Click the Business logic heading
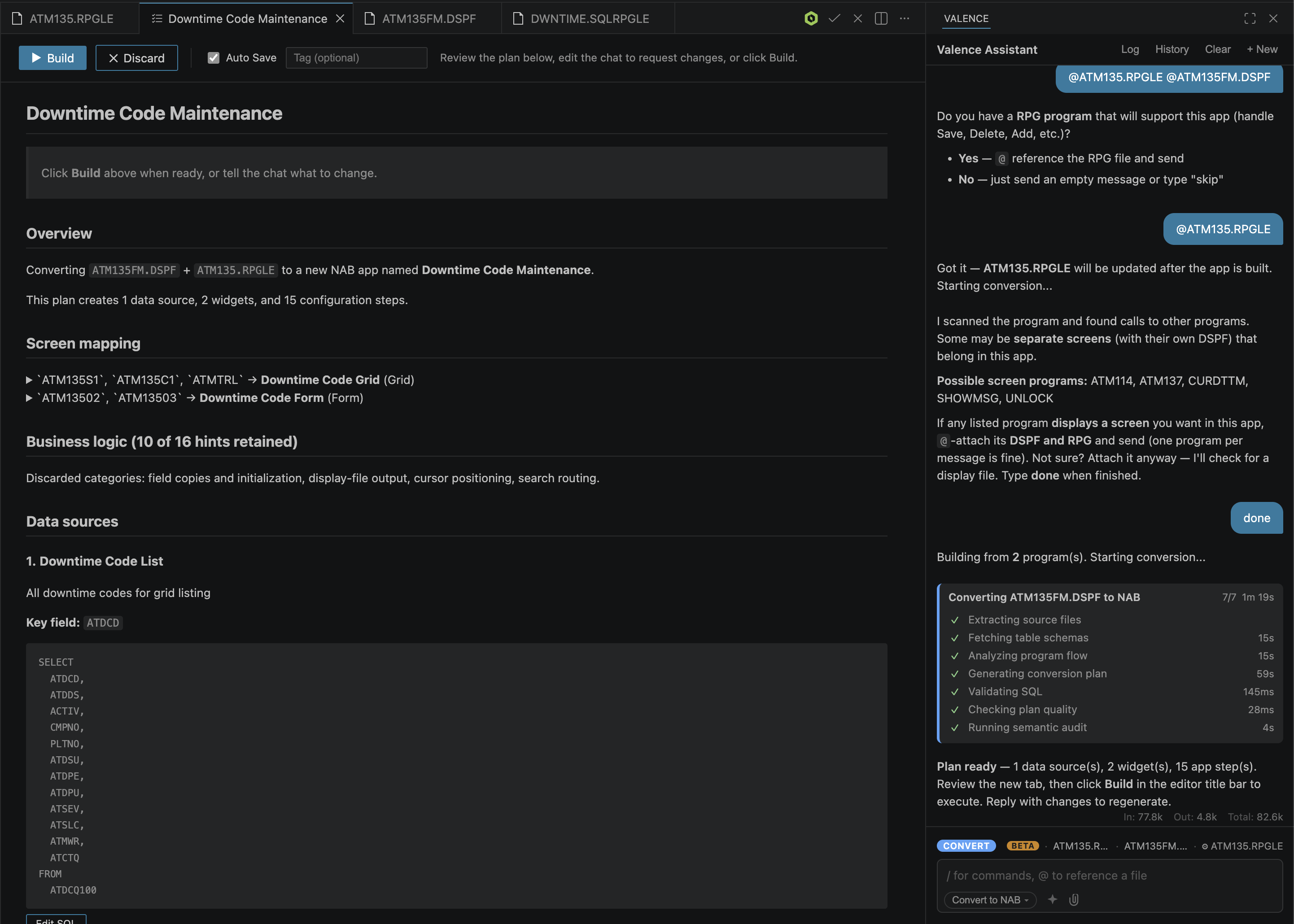This screenshot has width=1294, height=924. (162, 442)
